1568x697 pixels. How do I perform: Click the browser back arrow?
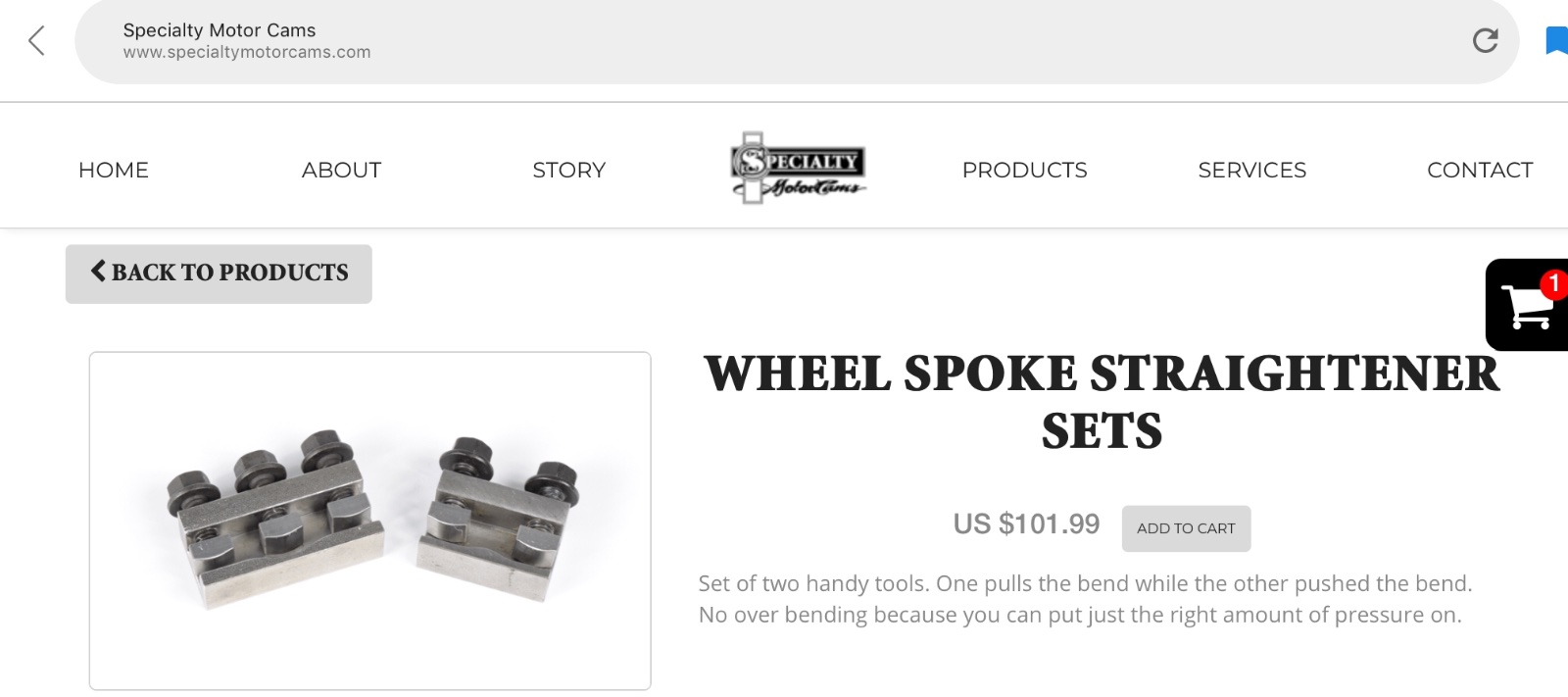coord(37,41)
